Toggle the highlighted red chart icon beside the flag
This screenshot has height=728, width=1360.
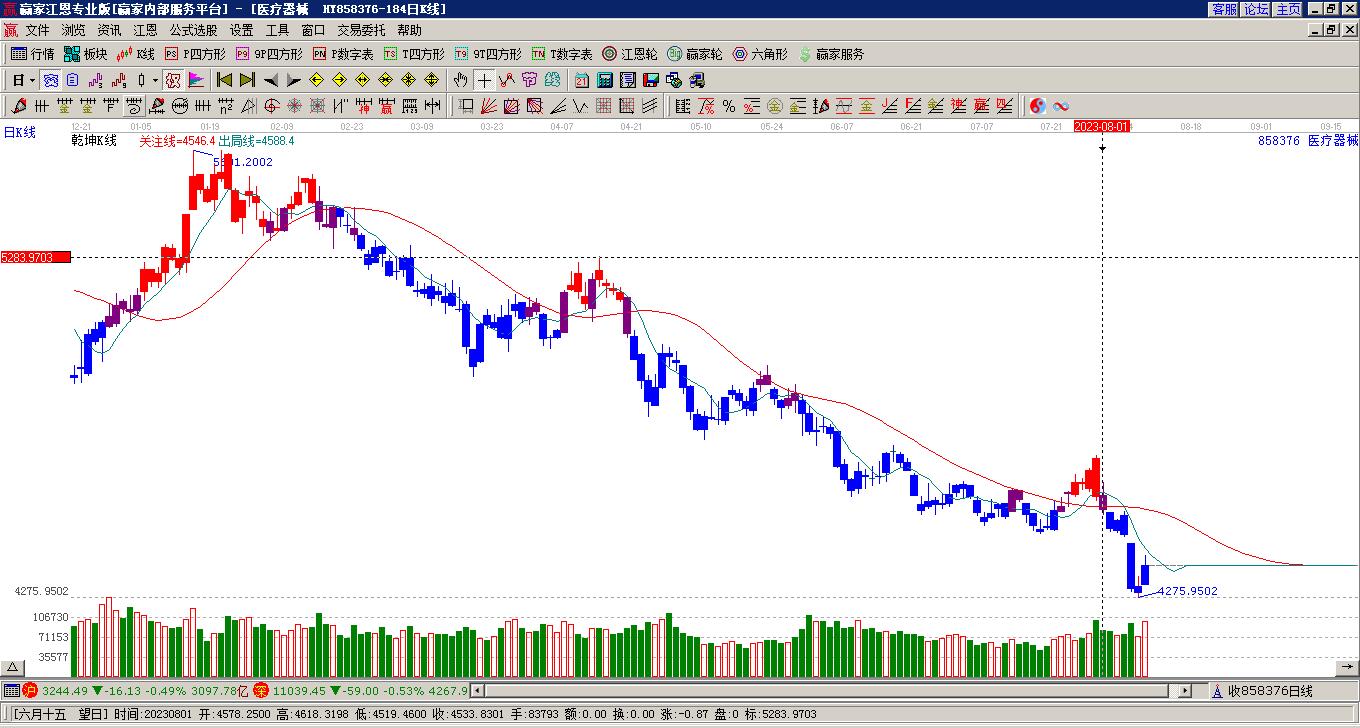[173, 80]
